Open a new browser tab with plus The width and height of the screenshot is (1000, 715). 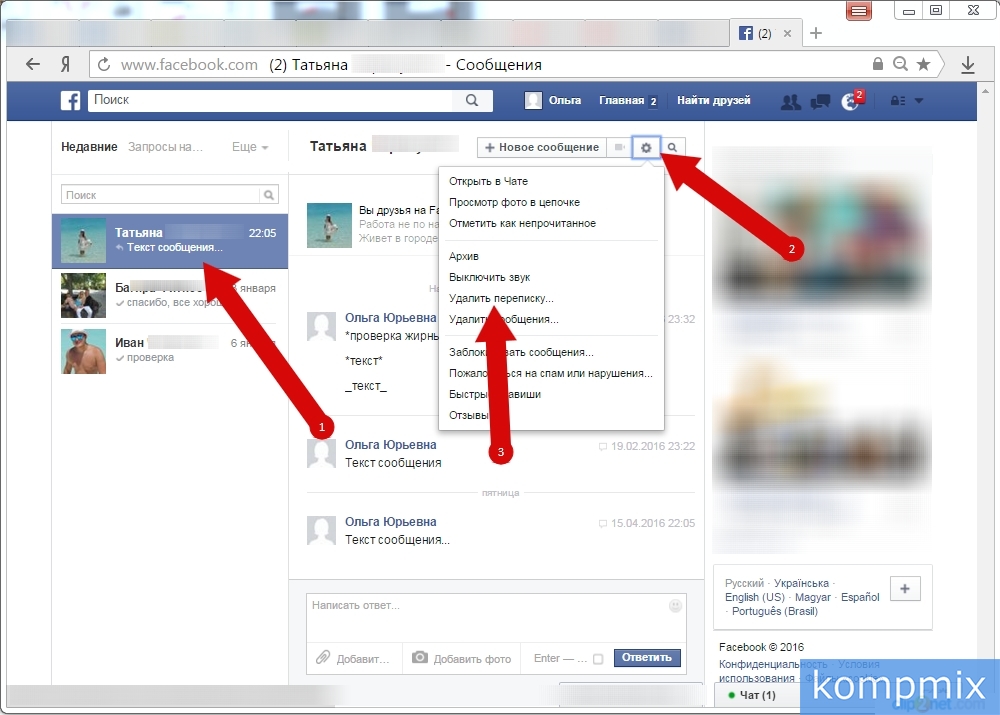click(816, 33)
